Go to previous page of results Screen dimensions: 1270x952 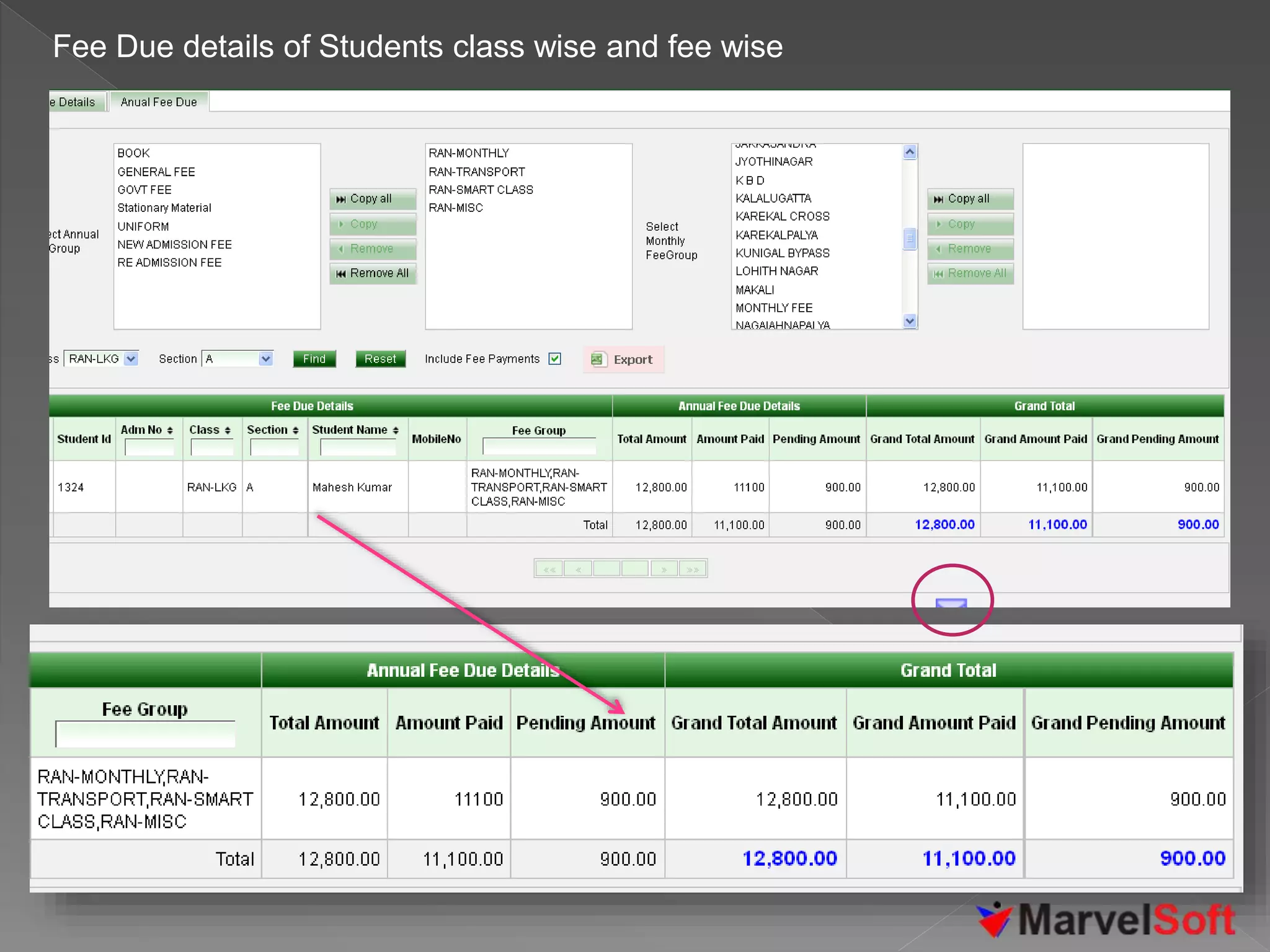pyautogui.click(x=578, y=569)
